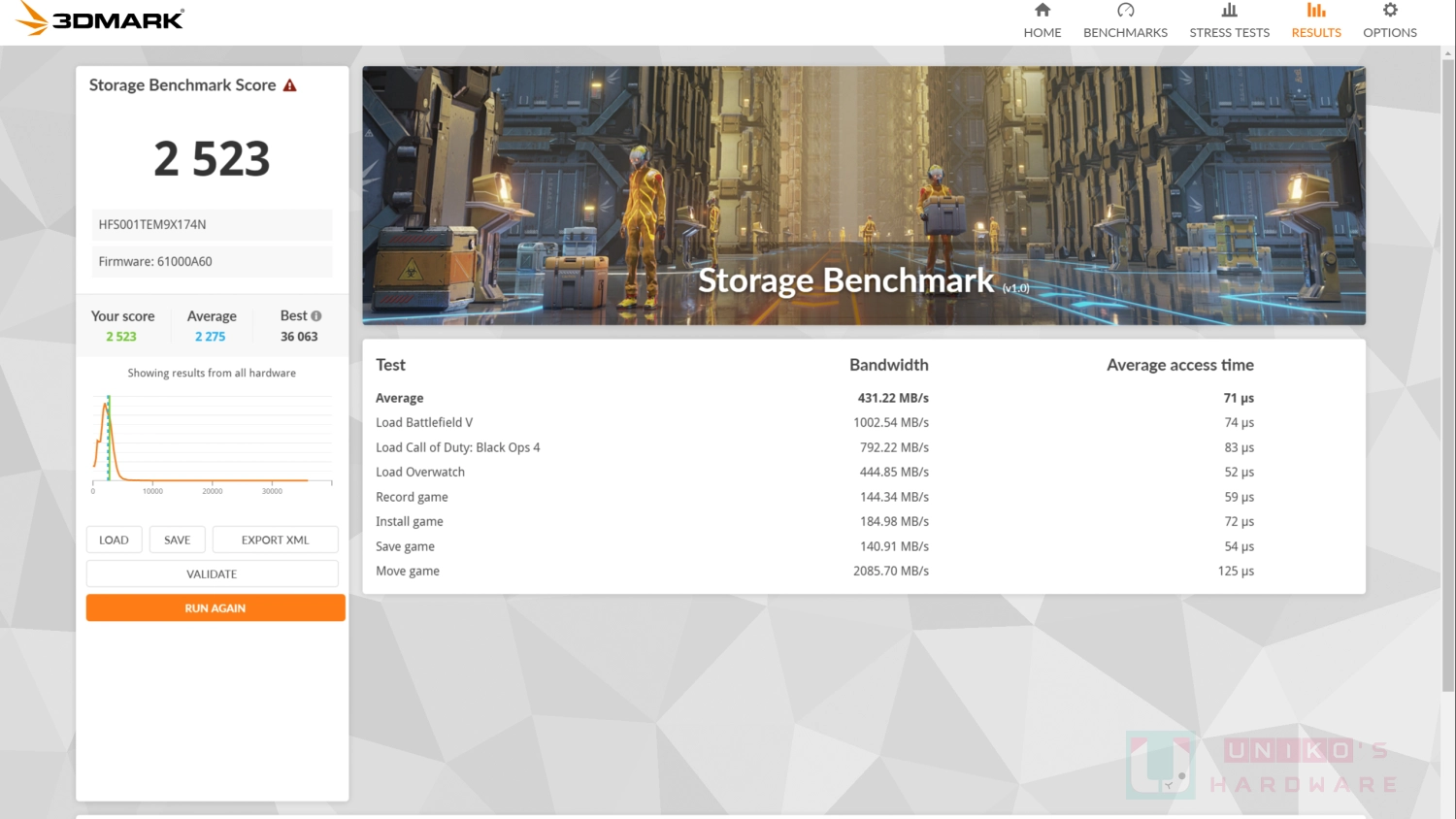Click the 144.34 MB/s bandwidth value
The height and width of the screenshot is (819, 1456).
click(894, 497)
